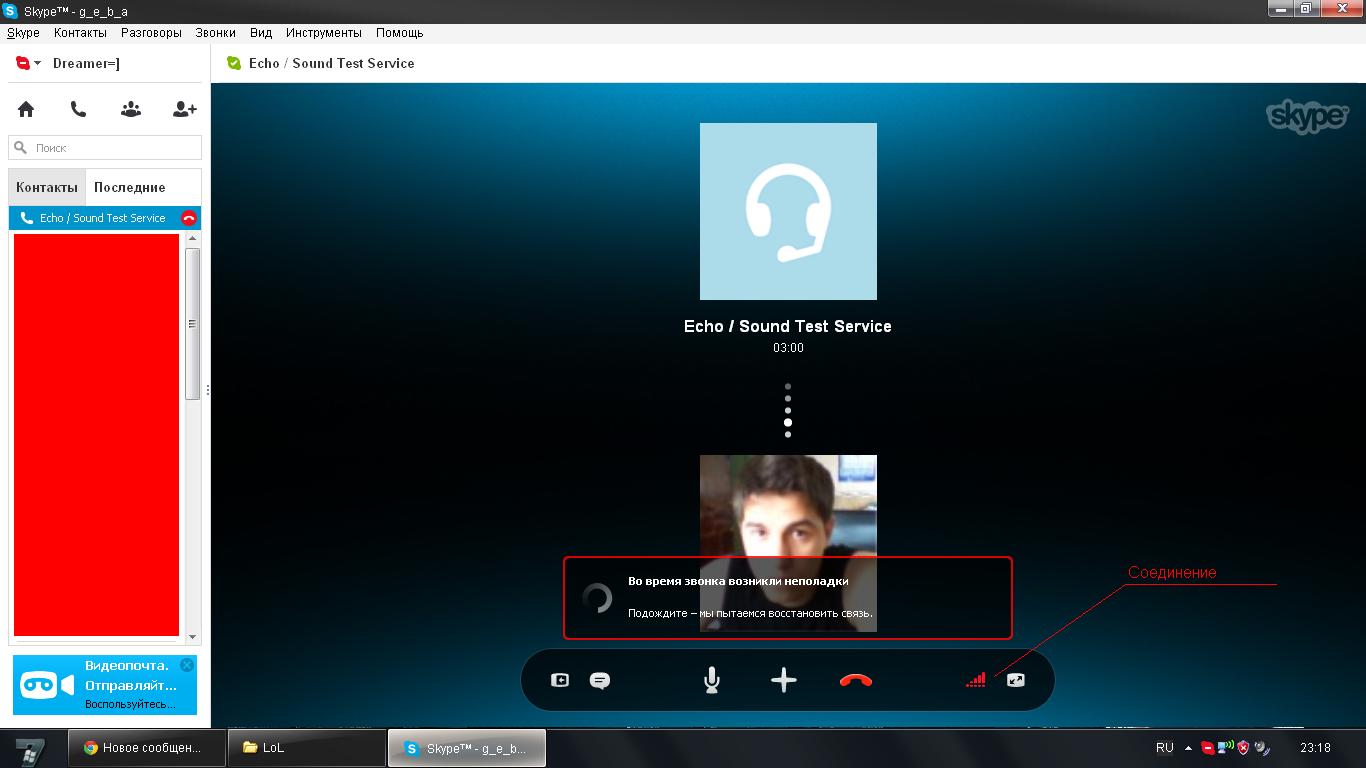This screenshot has width=1366, height=768.
Task: Open the Skype home view icon
Action: [26, 109]
